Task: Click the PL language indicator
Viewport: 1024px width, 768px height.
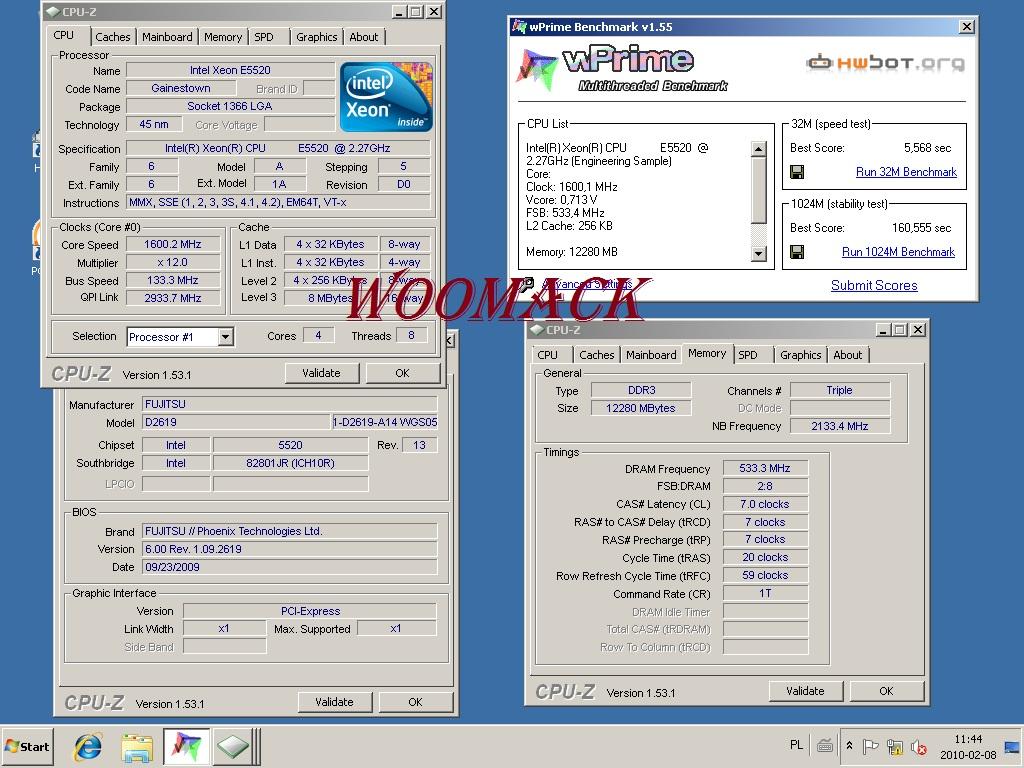Action: (x=796, y=745)
